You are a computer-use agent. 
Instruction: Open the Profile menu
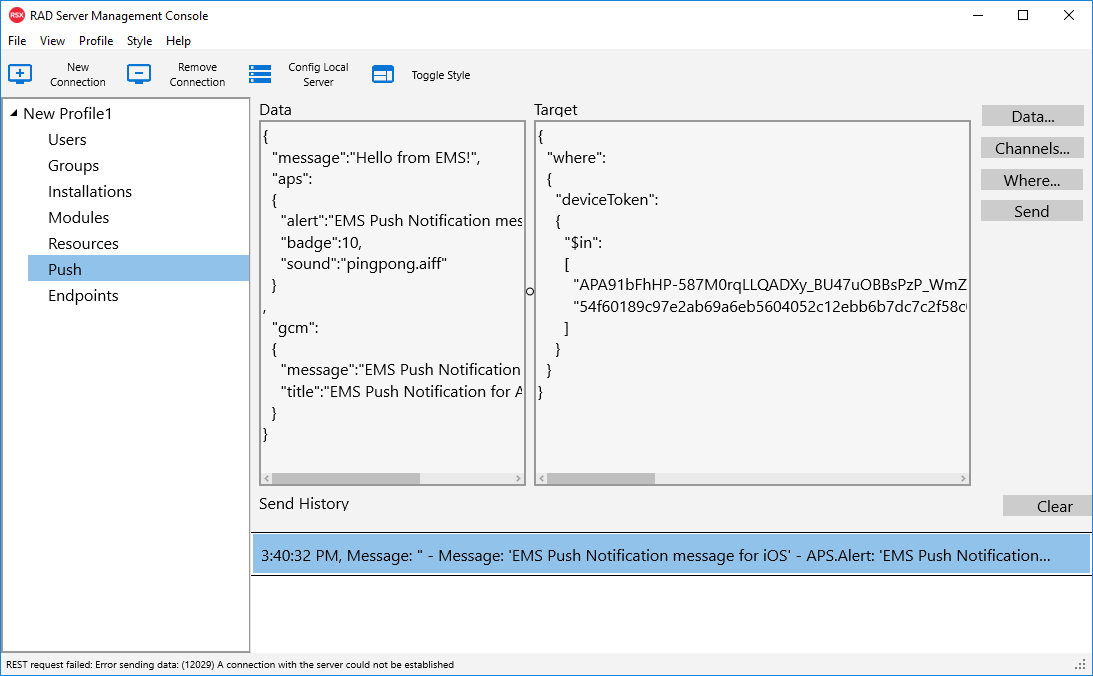coord(95,41)
